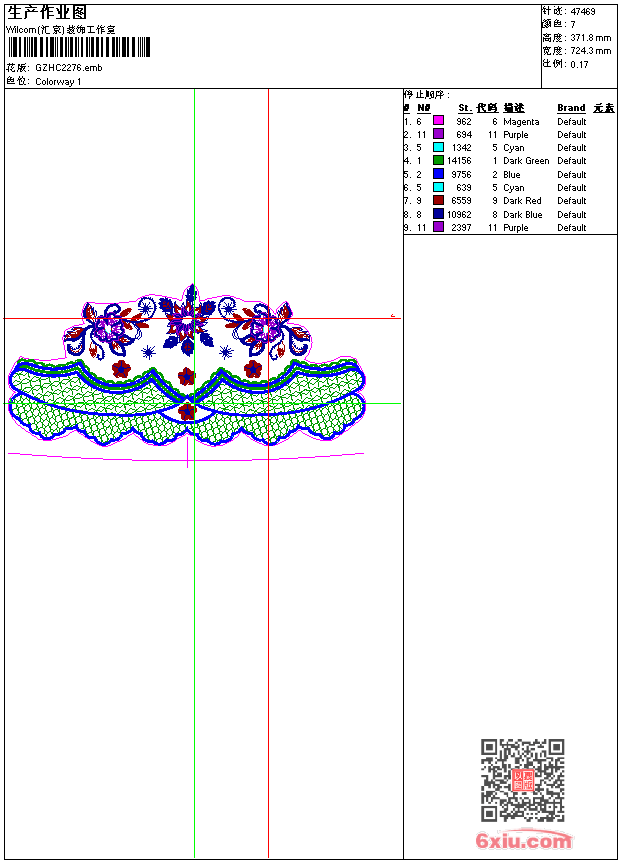Select the height value 371.8 mm
The height and width of the screenshot is (860, 620).
(591, 38)
